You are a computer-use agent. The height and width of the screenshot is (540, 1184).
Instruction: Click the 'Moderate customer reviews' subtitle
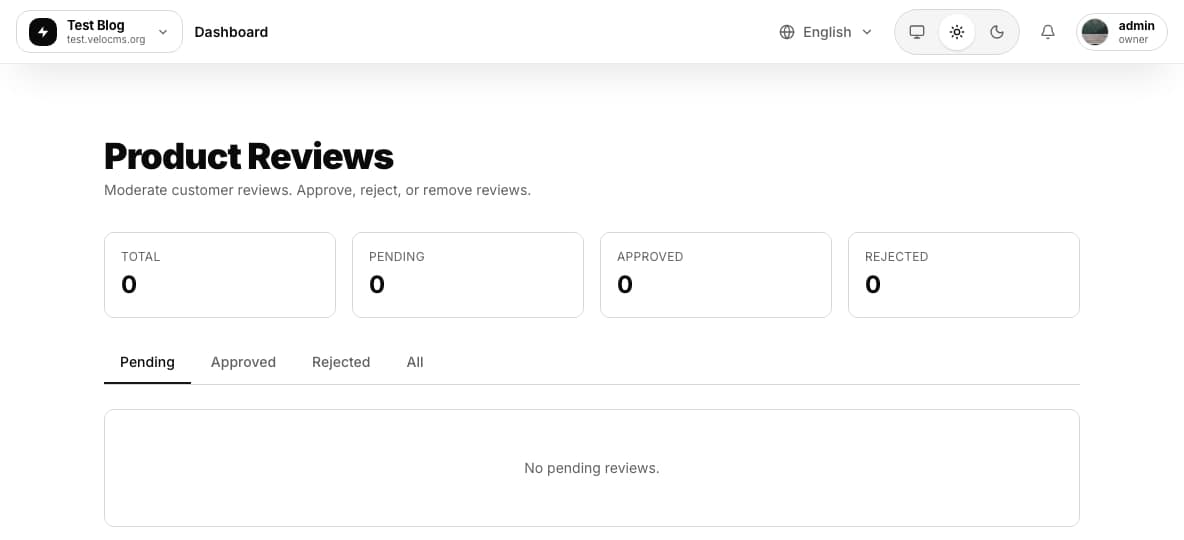(318, 190)
